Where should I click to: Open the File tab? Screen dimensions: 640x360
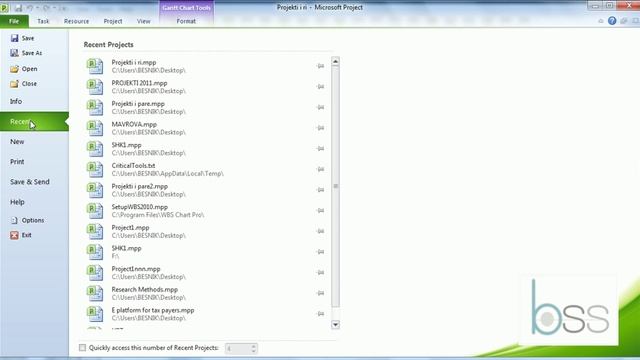pos(14,21)
